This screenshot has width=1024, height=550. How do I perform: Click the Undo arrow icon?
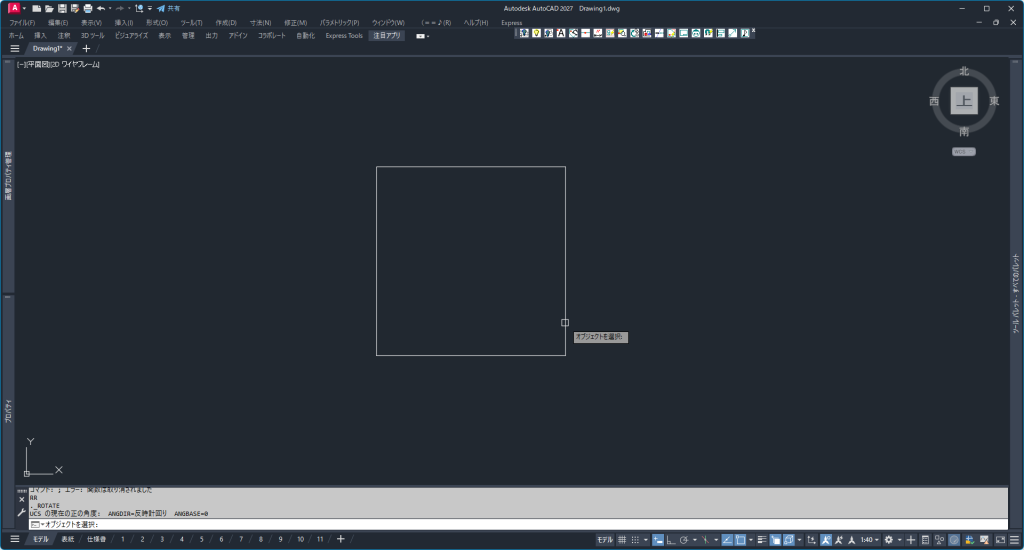point(100,8)
